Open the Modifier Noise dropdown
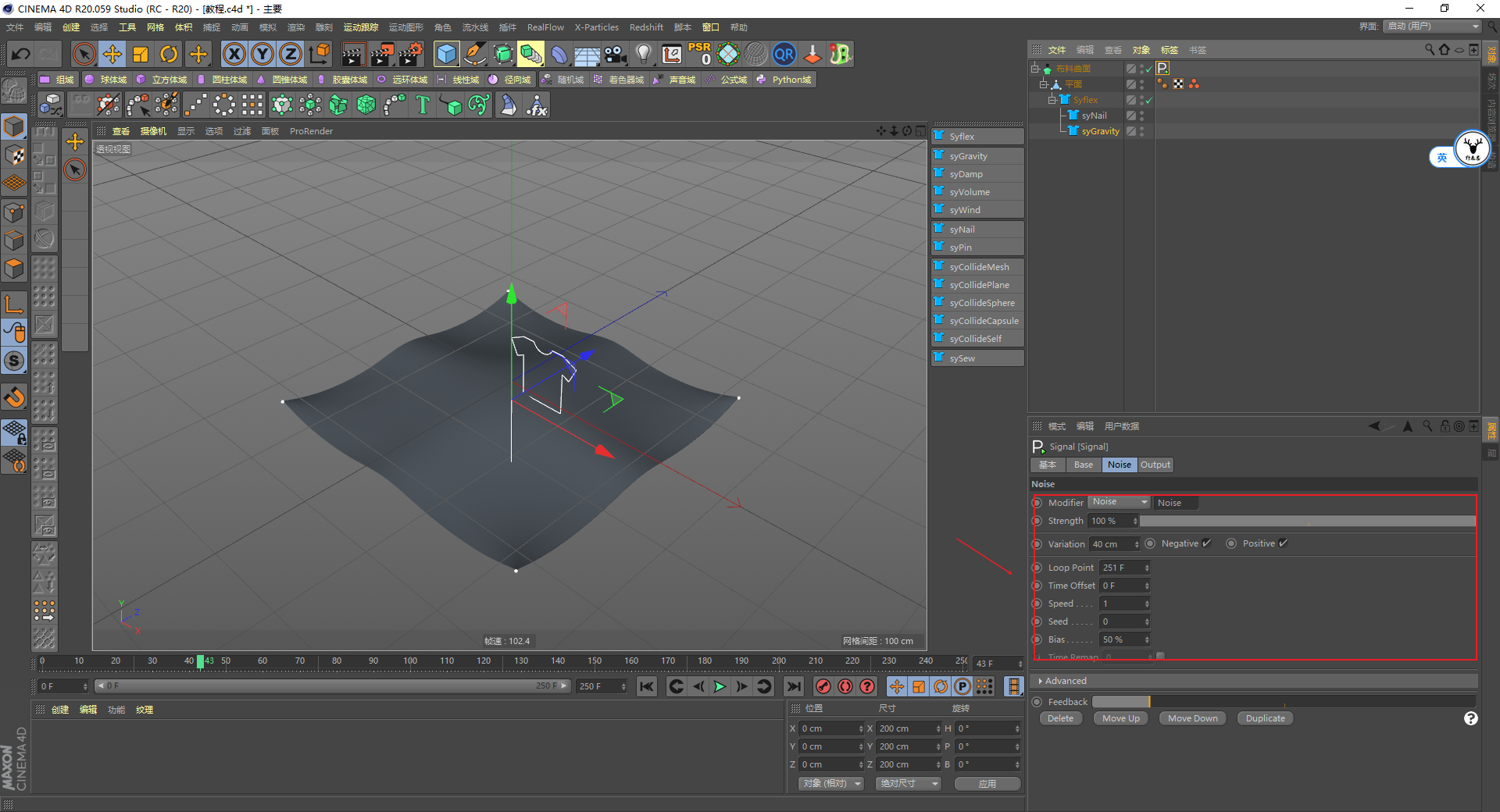This screenshot has height=812, width=1500. tap(1119, 502)
